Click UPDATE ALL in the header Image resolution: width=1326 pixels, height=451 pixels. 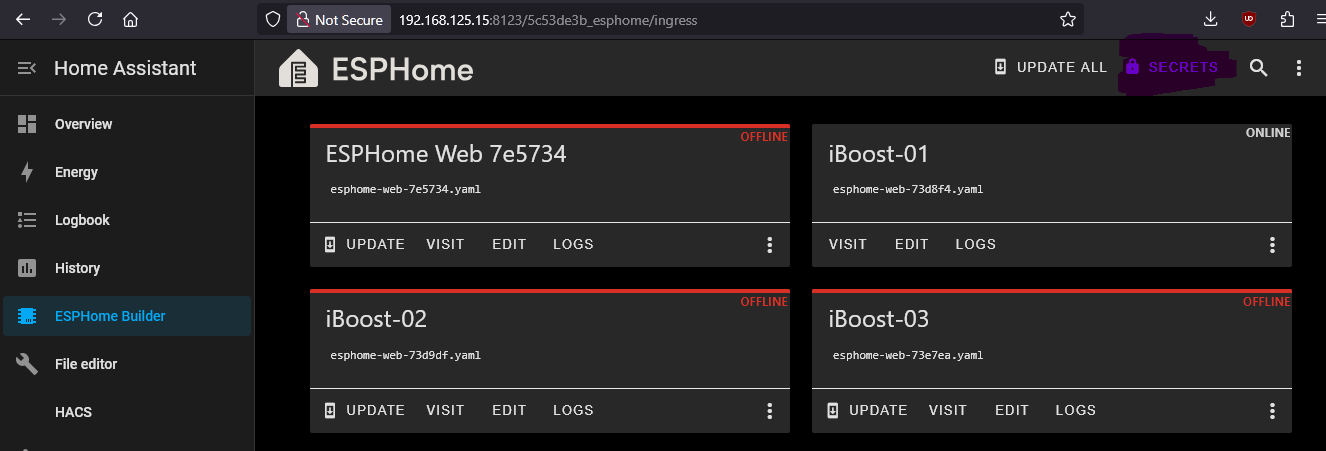1050,68
